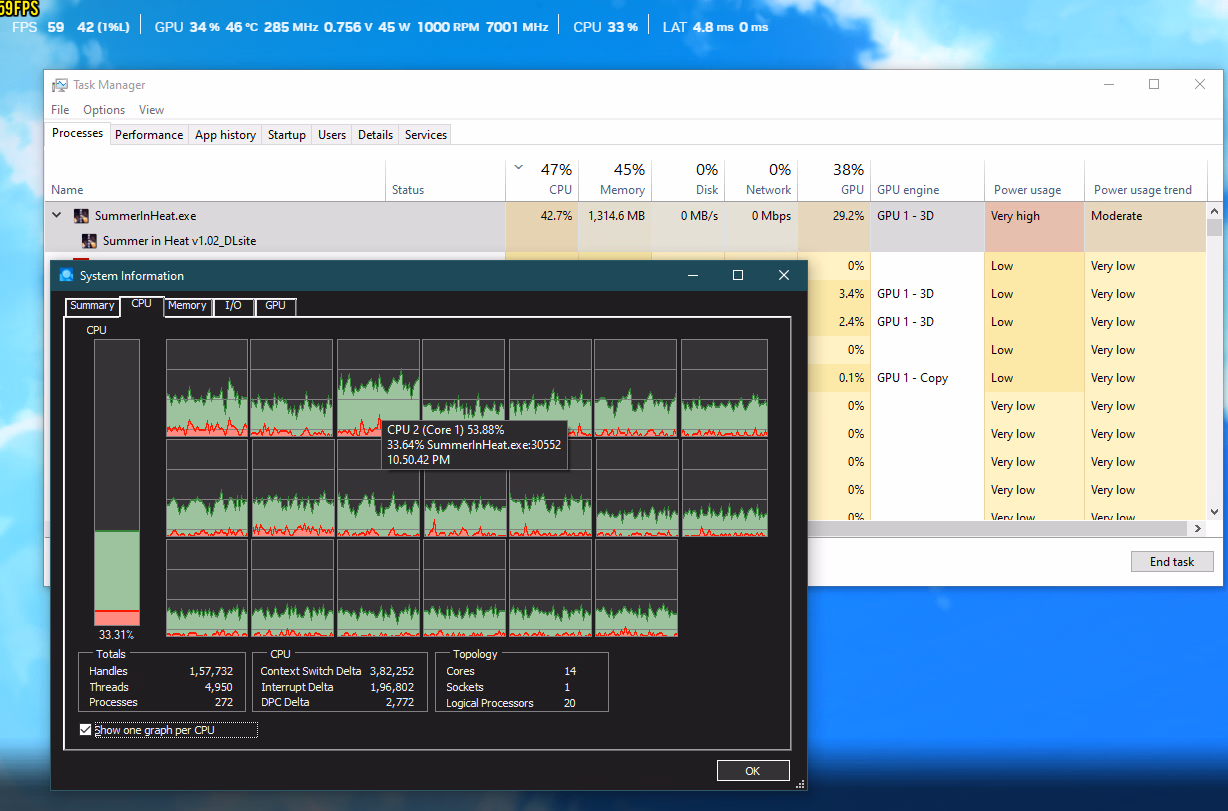Collapse the SummerInHeat.exe process group

(57, 216)
